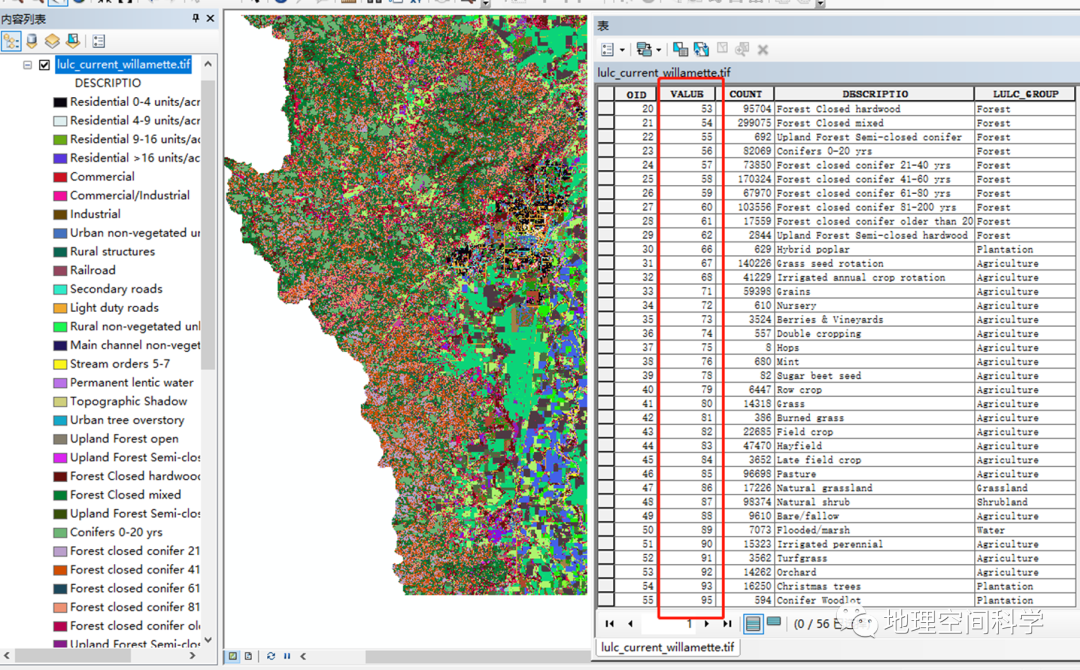
Task: Click Stream orders 5-7 yellow swatch
Action: [60, 364]
